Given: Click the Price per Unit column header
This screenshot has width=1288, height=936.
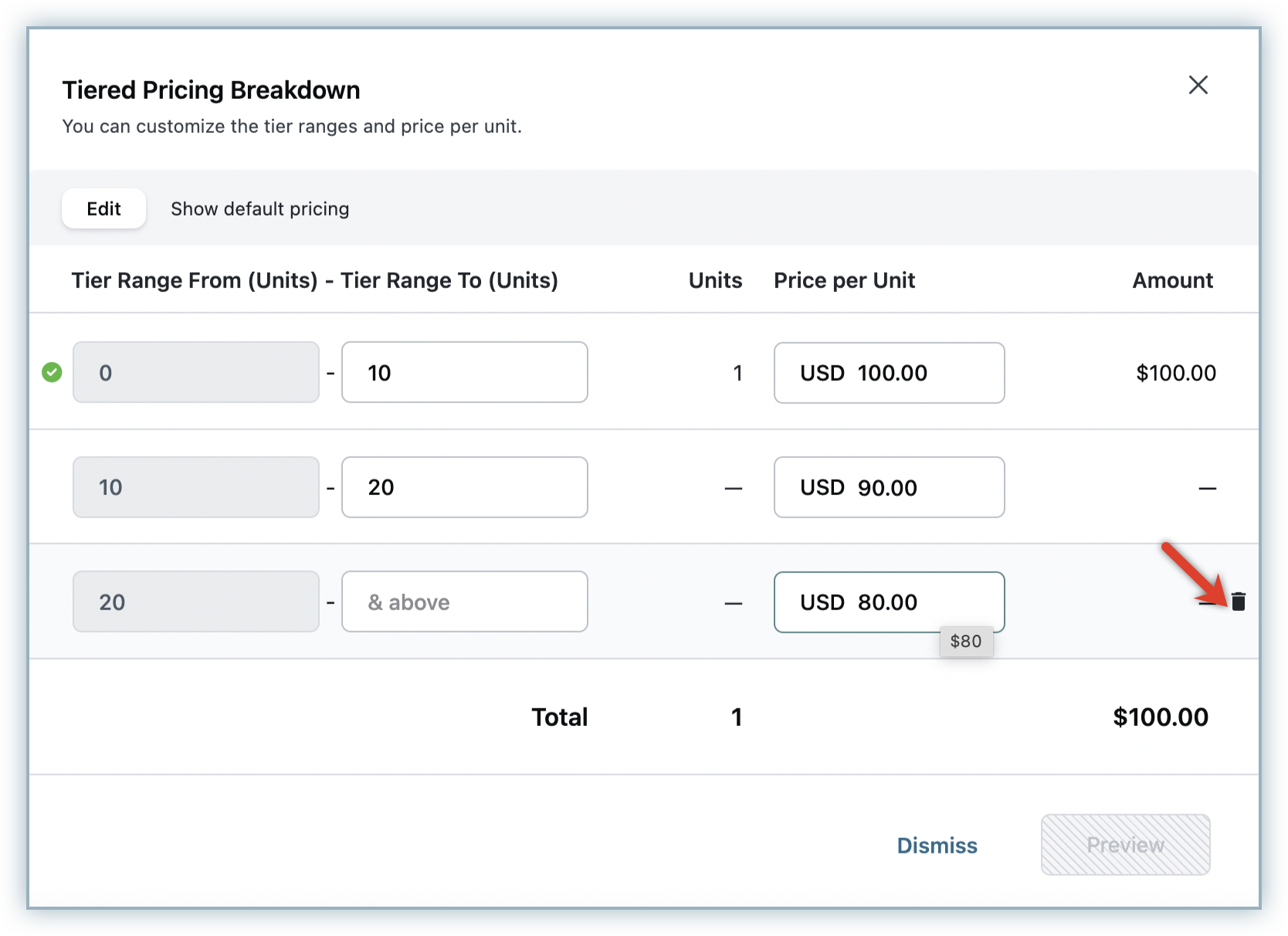Looking at the screenshot, I should coord(844,280).
